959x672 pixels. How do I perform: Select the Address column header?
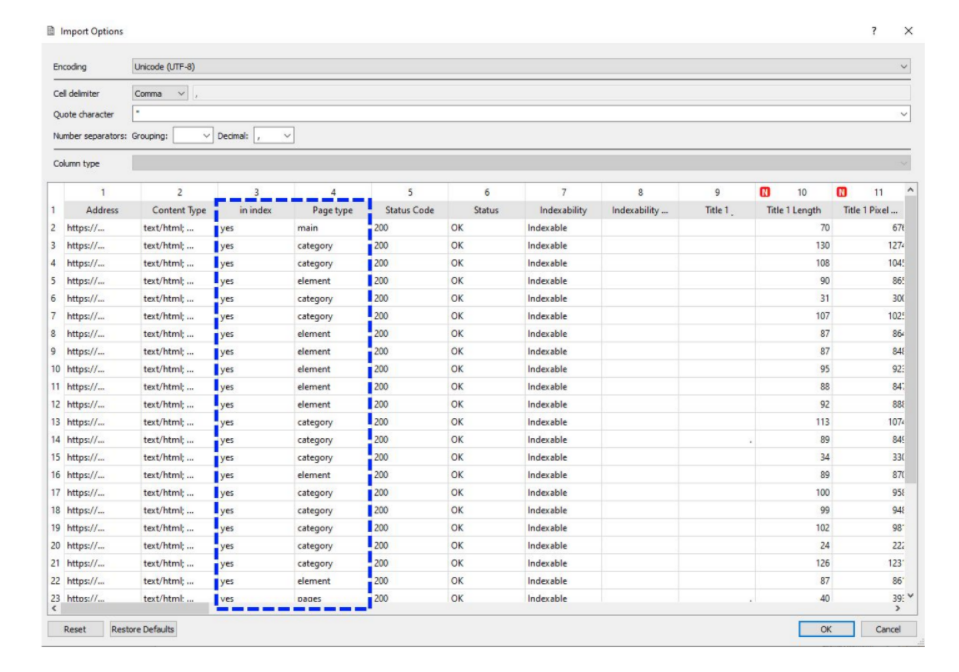point(102,210)
